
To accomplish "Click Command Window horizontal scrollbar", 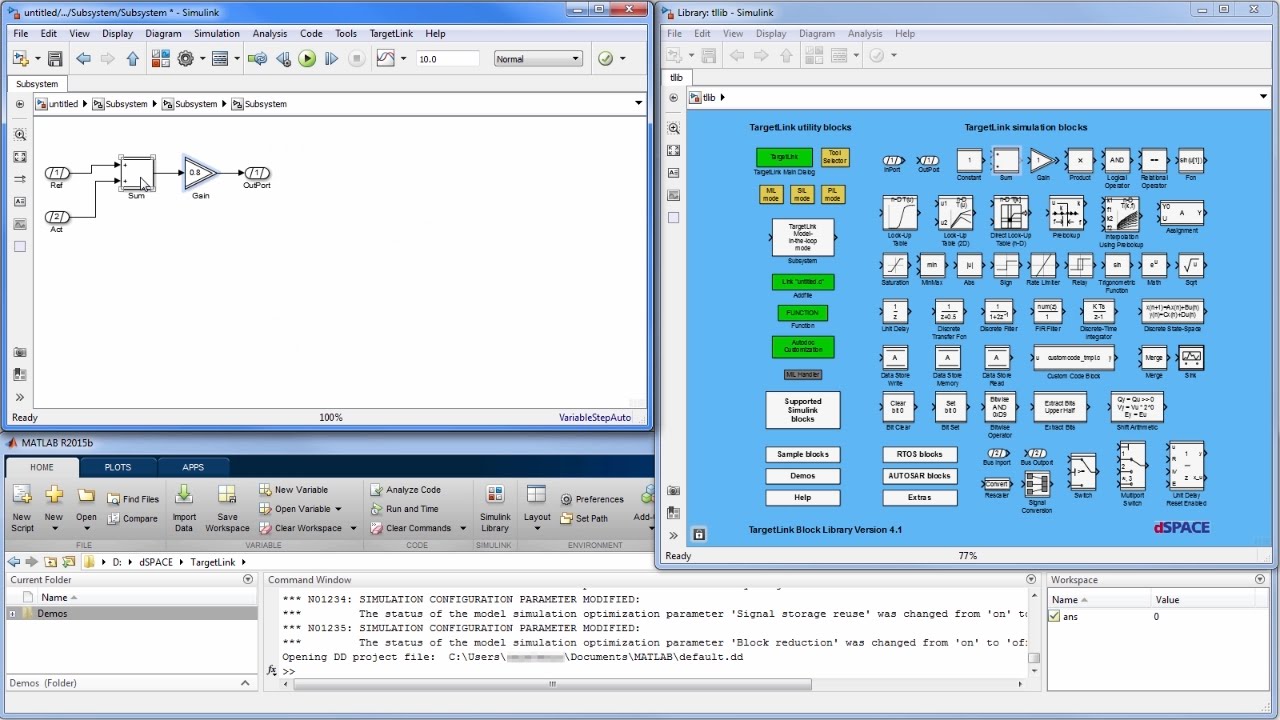I will click(x=552, y=684).
